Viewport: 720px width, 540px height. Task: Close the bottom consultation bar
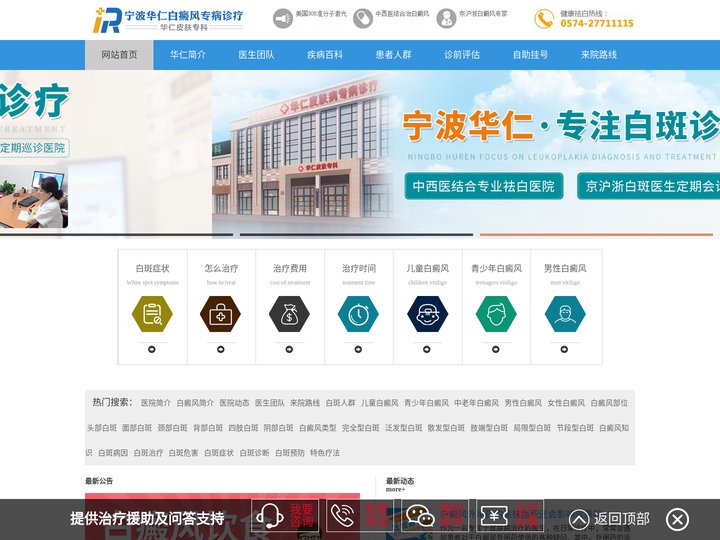677,519
